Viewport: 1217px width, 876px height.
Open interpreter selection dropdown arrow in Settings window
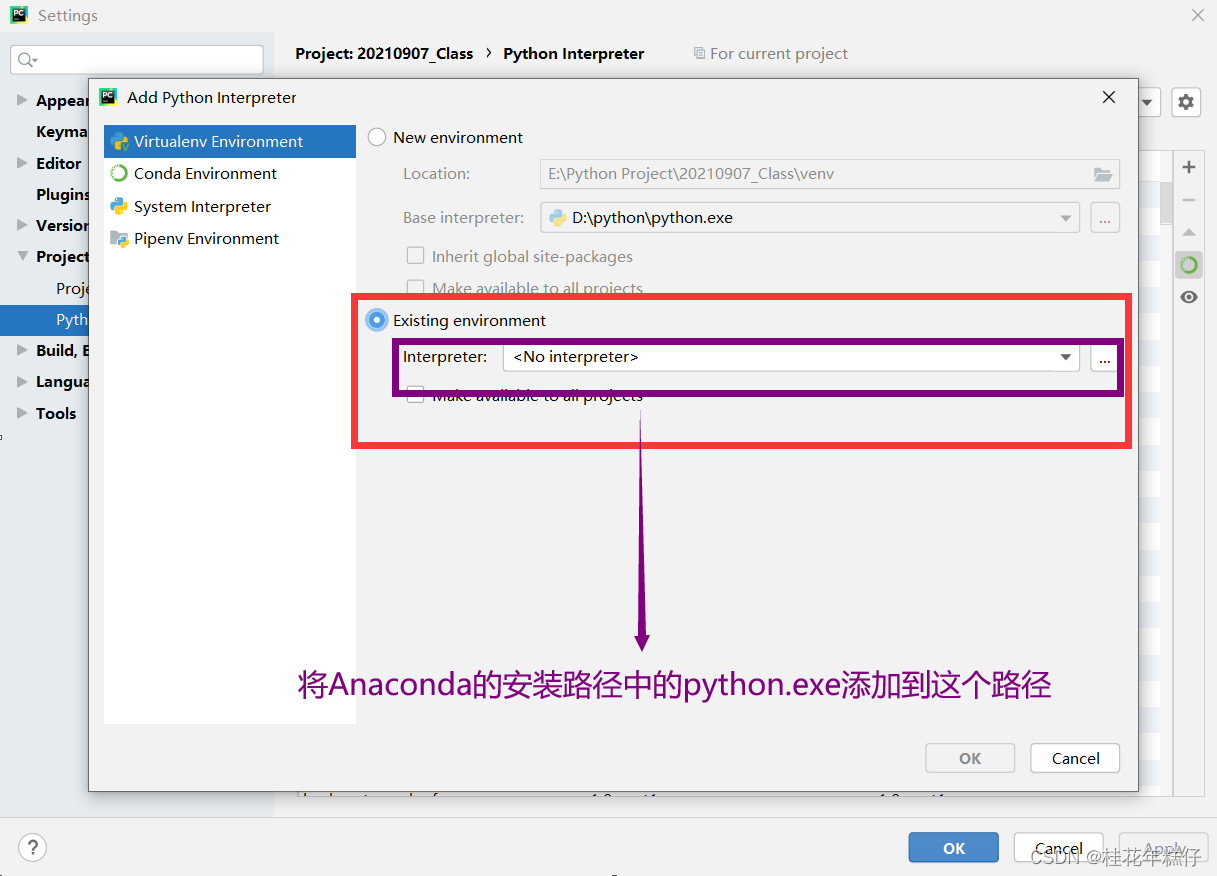(1149, 101)
